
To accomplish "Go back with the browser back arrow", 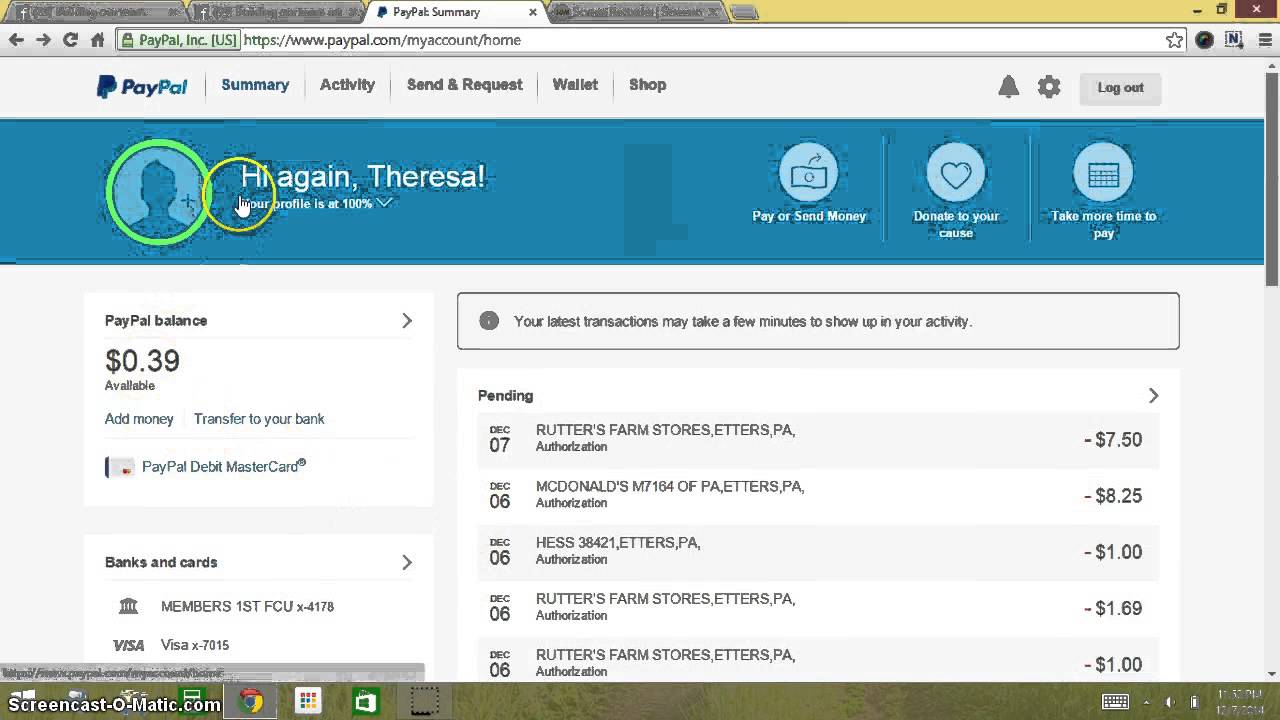I will coord(16,40).
